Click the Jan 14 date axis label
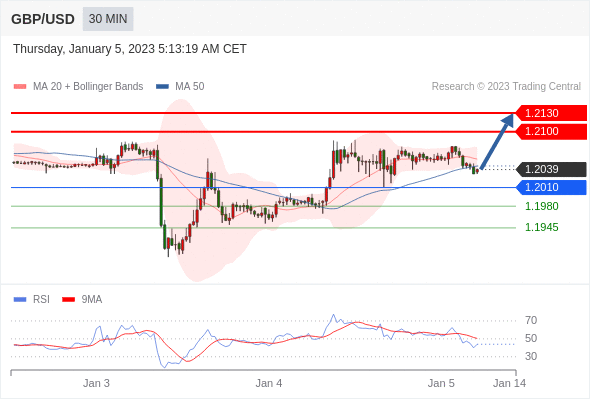Image resolution: width=590 pixels, height=400 pixels. click(x=509, y=383)
